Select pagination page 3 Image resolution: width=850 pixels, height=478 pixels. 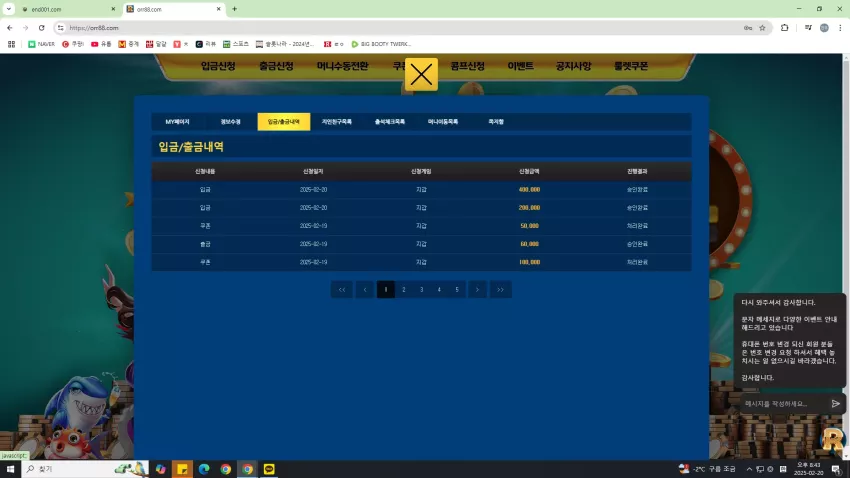[421, 289]
